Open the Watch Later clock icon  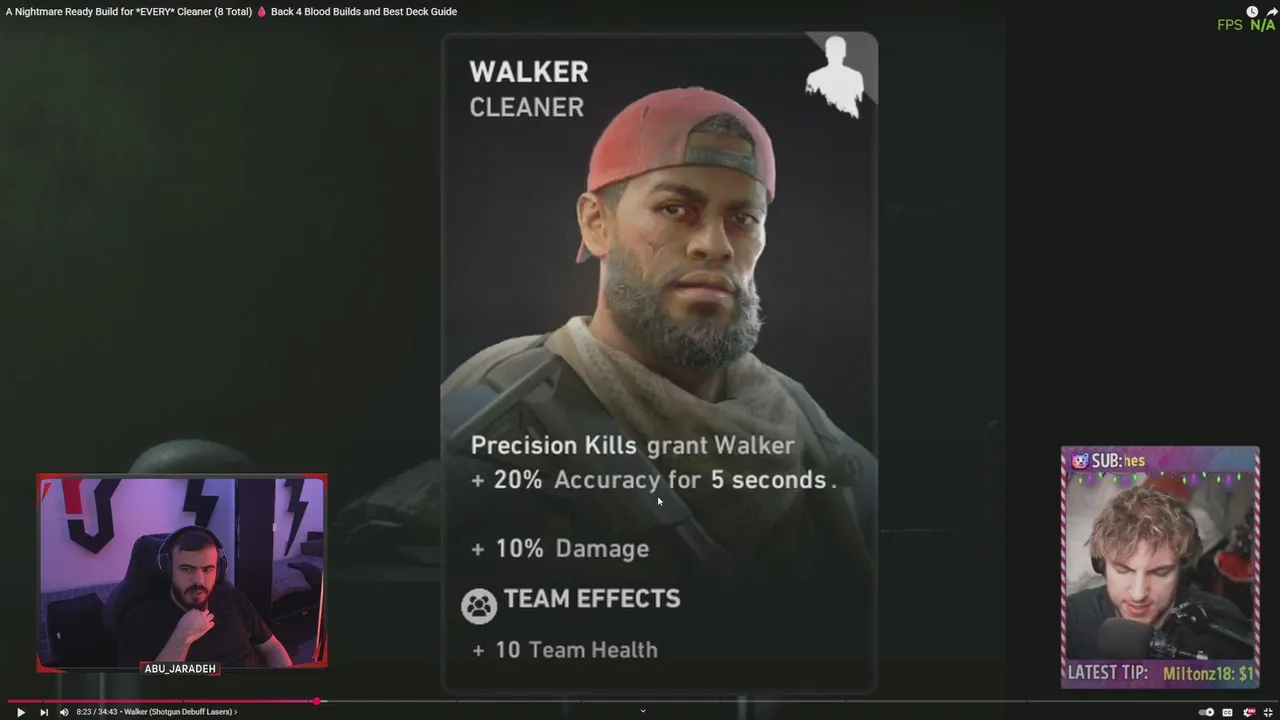pos(1252,11)
